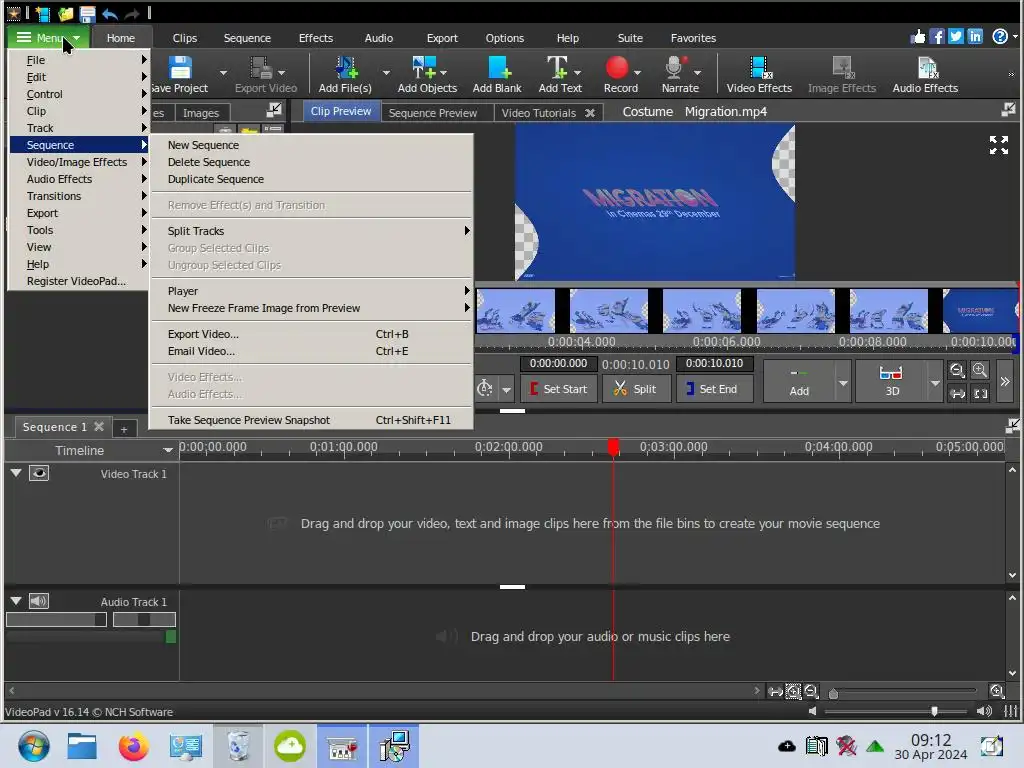Open the blue help question-mark icon
This screenshot has width=1024, height=768.
coord(1000,37)
